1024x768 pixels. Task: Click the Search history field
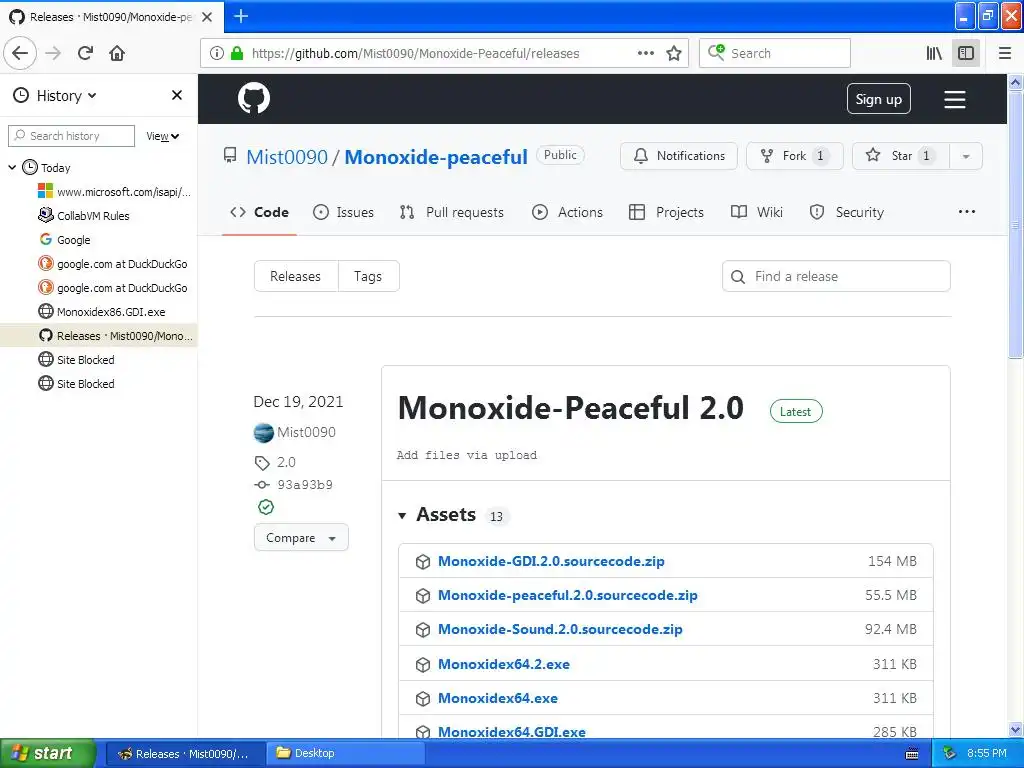[71, 136]
